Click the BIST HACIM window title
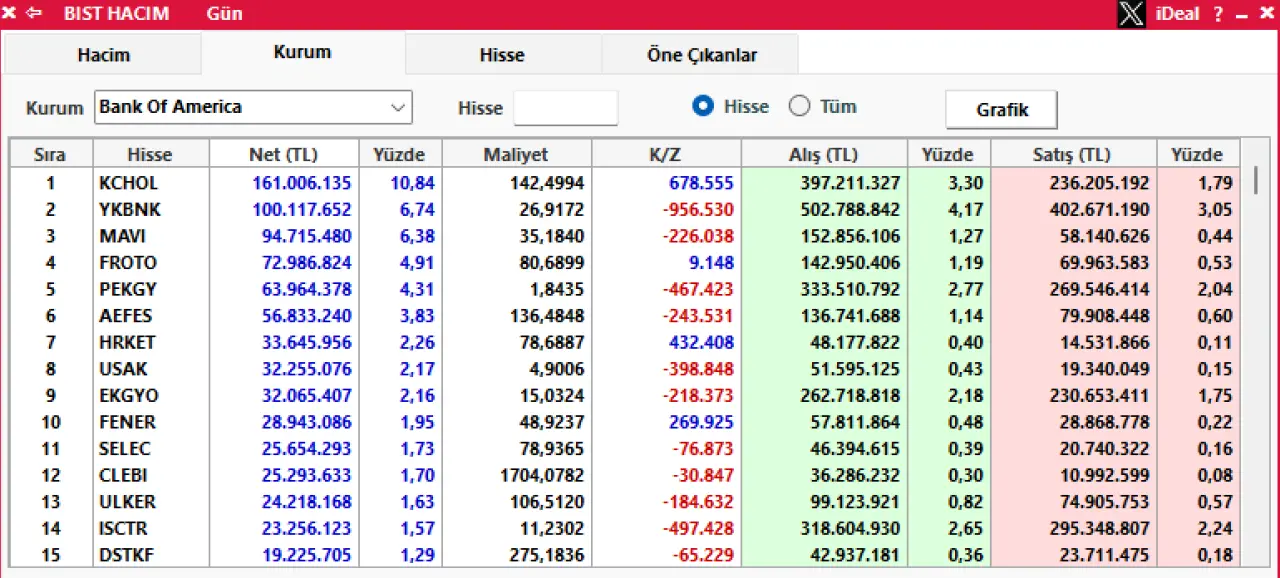The width and height of the screenshot is (1280, 578). click(116, 14)
